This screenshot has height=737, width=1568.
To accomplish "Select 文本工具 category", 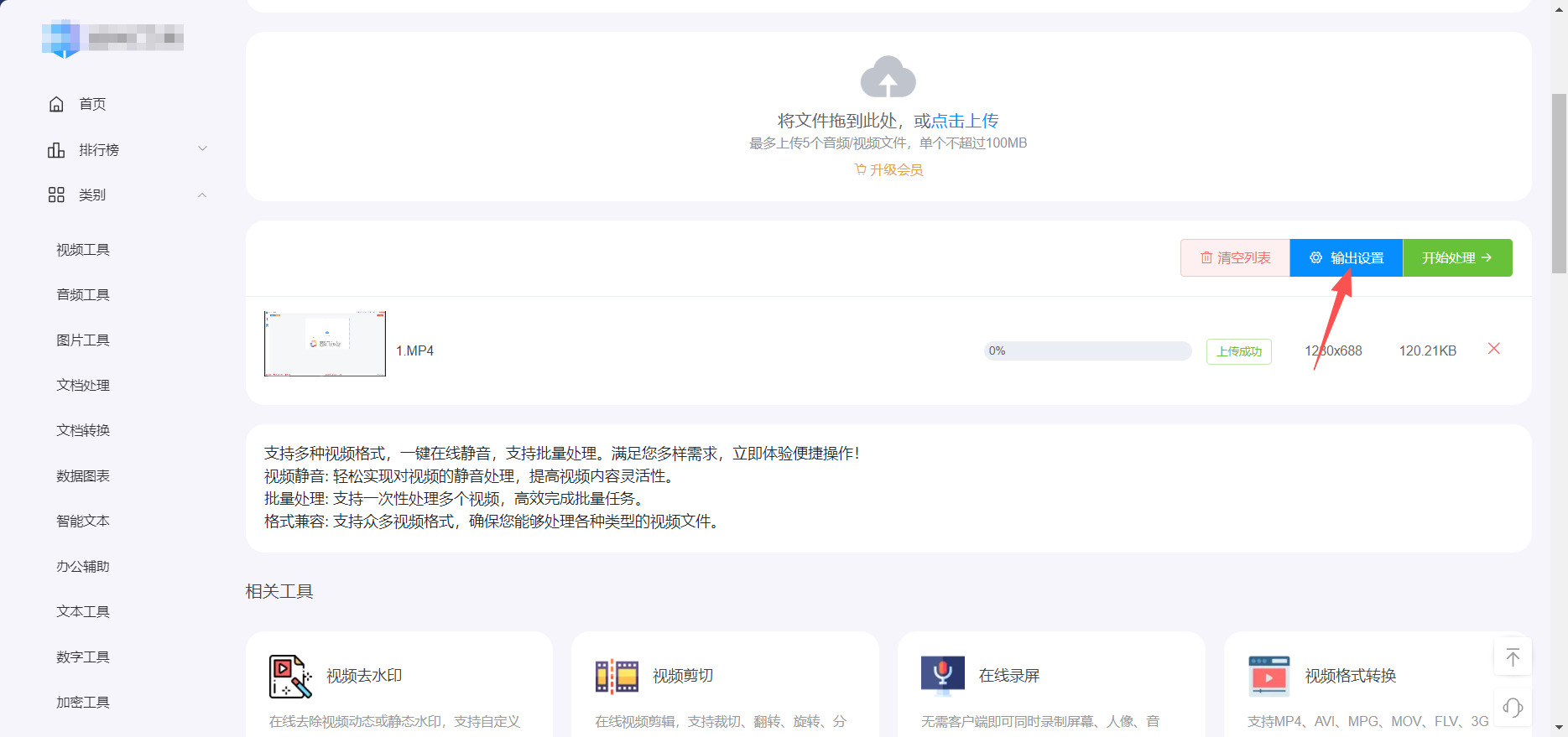I will click(x=83, y=612).
